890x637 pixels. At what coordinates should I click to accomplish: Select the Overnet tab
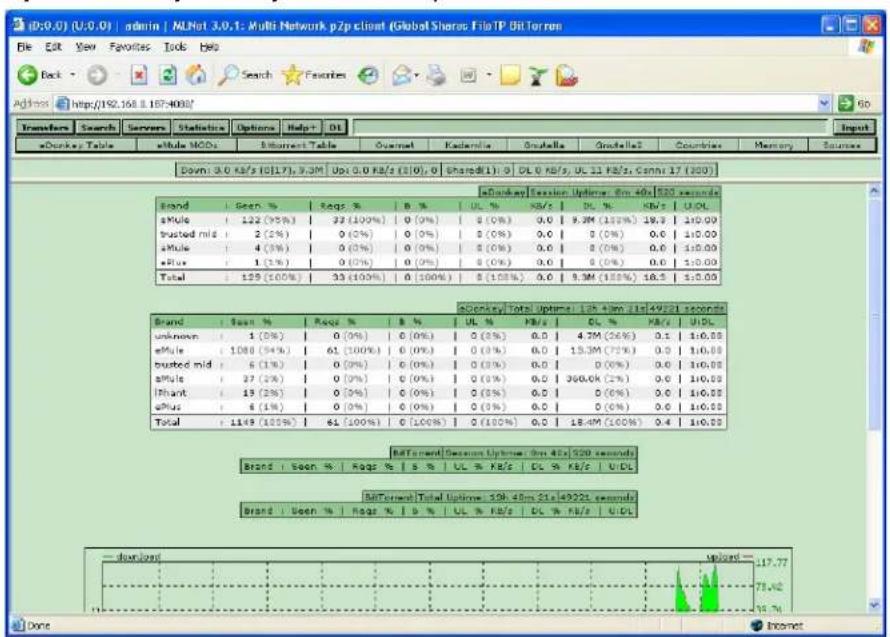(394, 145)
